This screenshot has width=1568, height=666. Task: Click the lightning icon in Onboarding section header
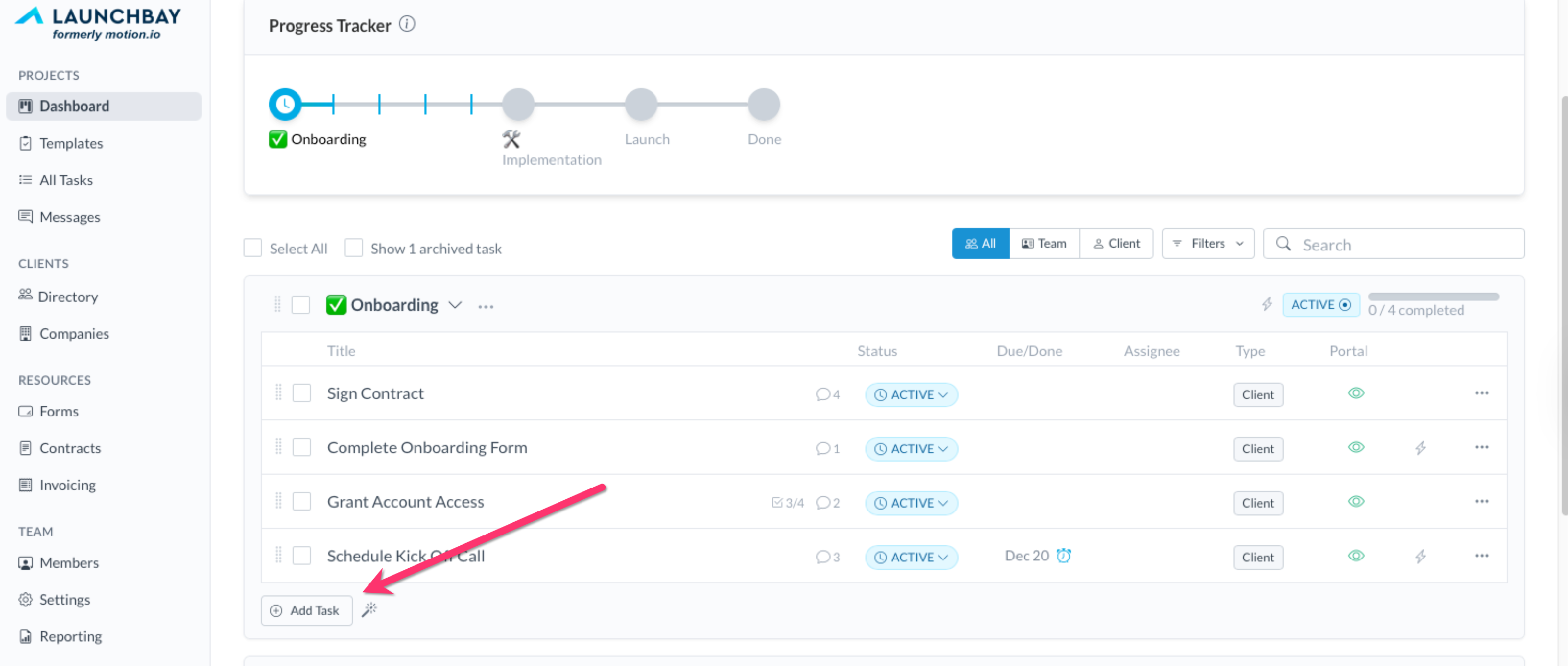point(1267,304)
